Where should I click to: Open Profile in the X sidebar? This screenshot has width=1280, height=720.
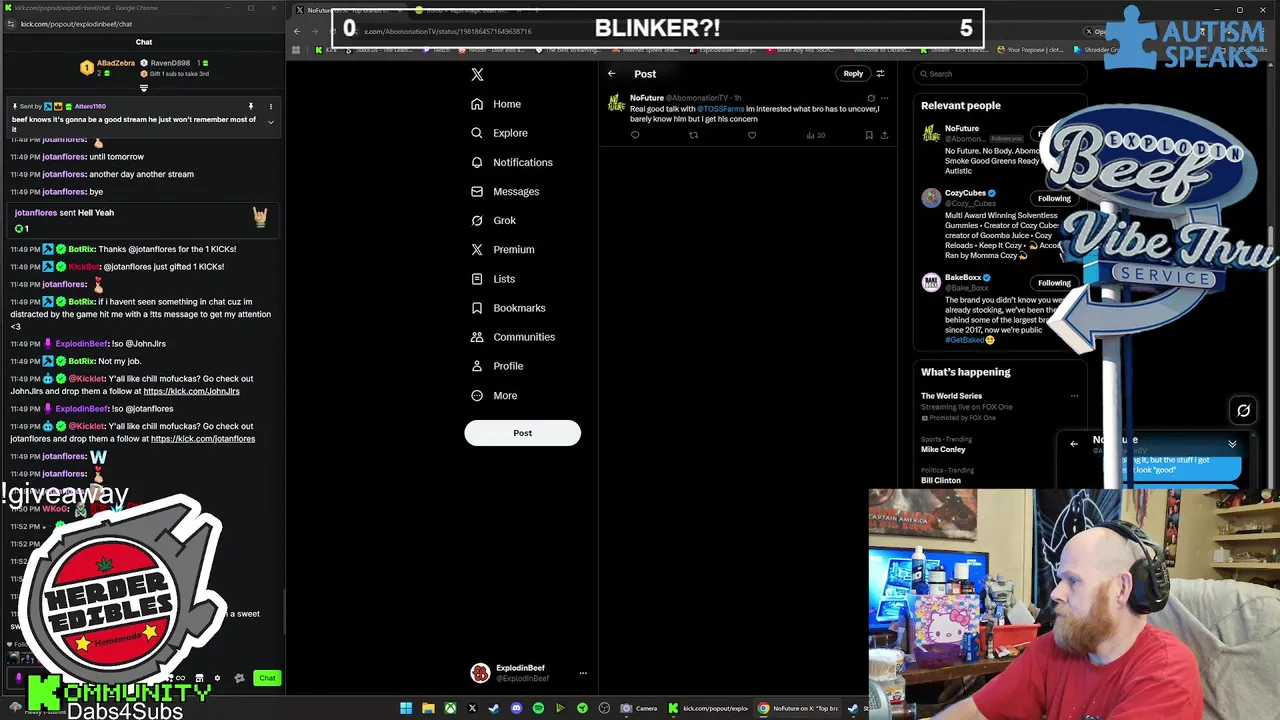pos(497,366)
